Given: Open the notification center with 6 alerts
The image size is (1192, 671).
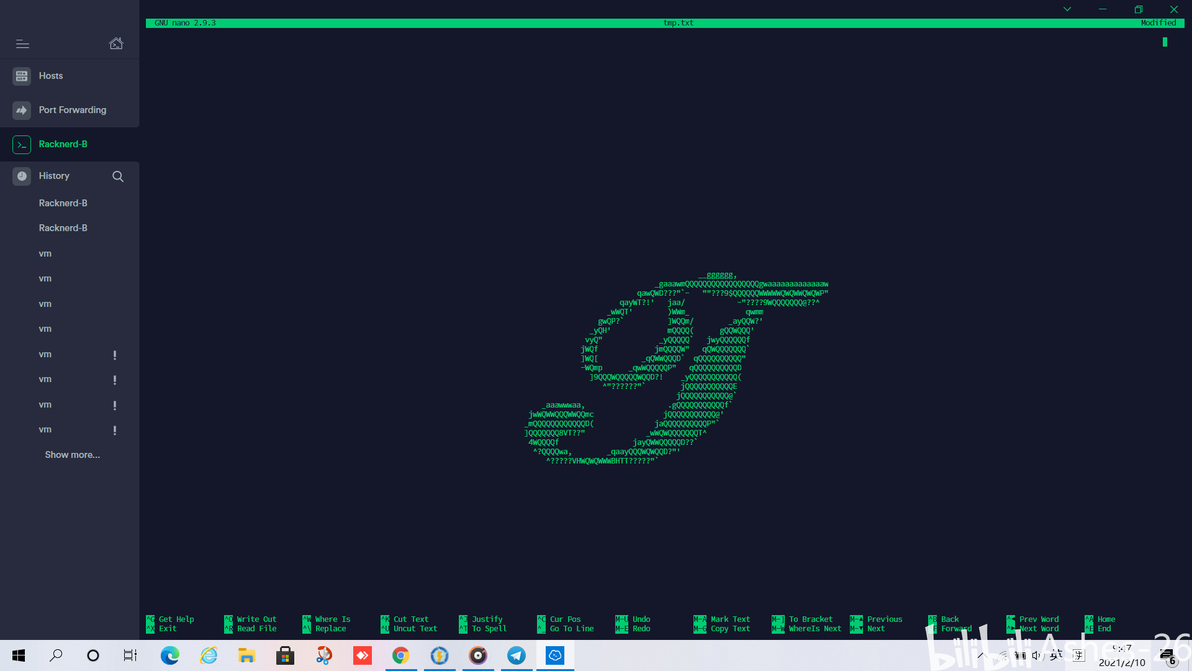Looking at the screenshot, I should click(x=1169, y=657).
